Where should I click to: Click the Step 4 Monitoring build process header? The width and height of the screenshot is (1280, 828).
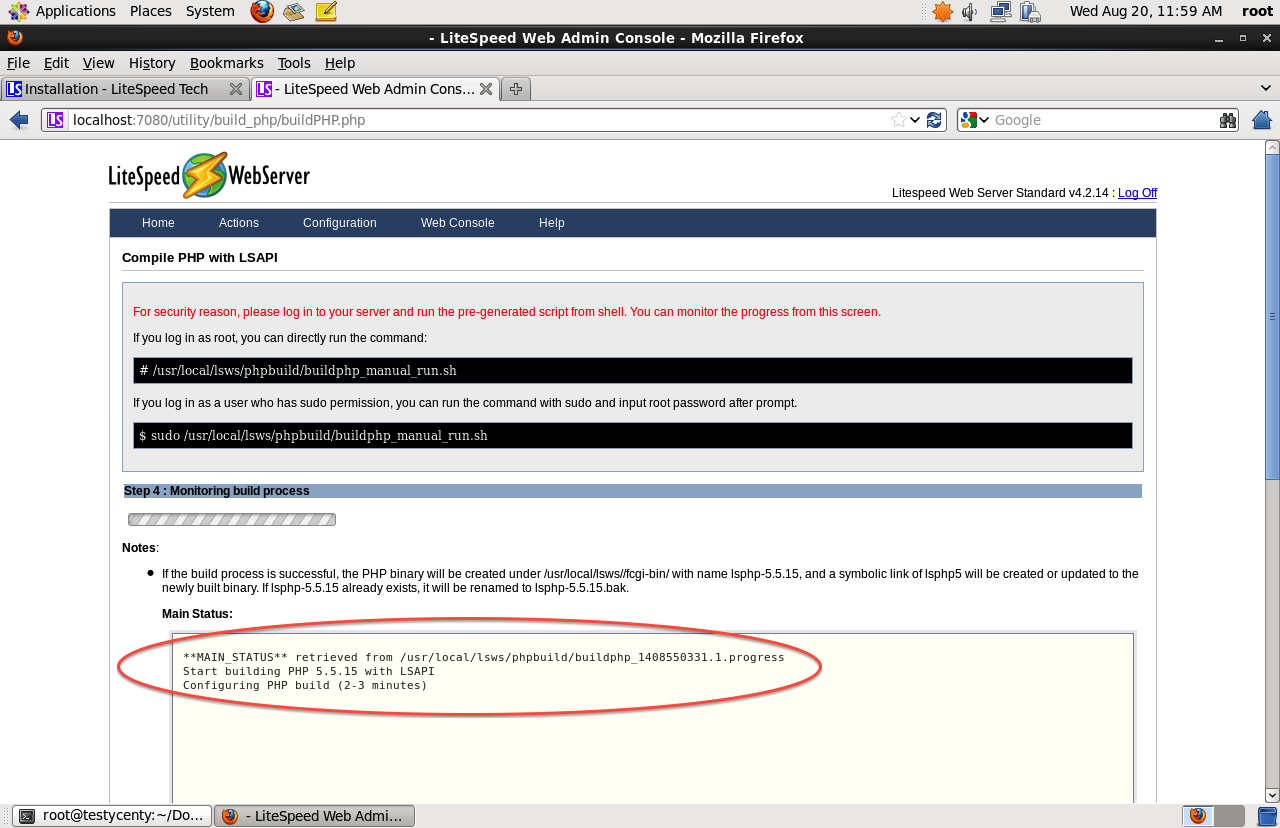pyautogui.click(x=633, y=491)
